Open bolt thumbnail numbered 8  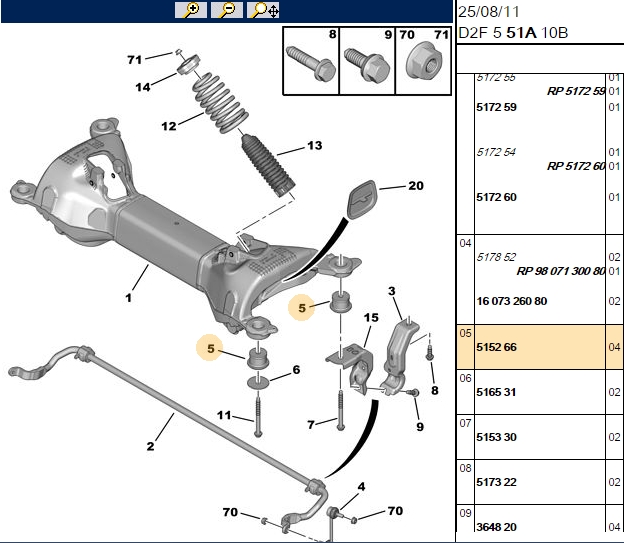pyautogui.click(x=311, y=61)
